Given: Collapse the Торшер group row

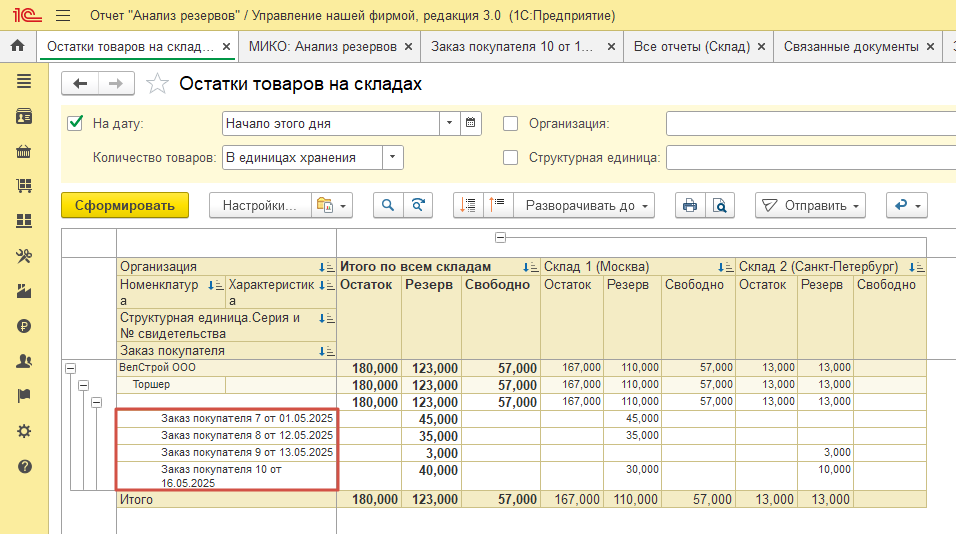Looking at the screenshot, I should click(84, 385).
